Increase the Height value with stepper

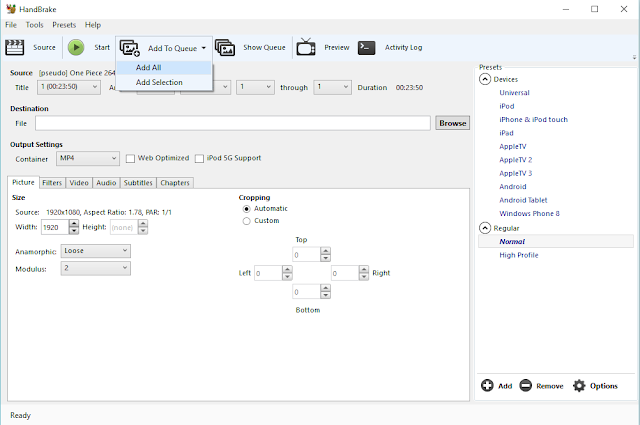[x=143, y=224]
